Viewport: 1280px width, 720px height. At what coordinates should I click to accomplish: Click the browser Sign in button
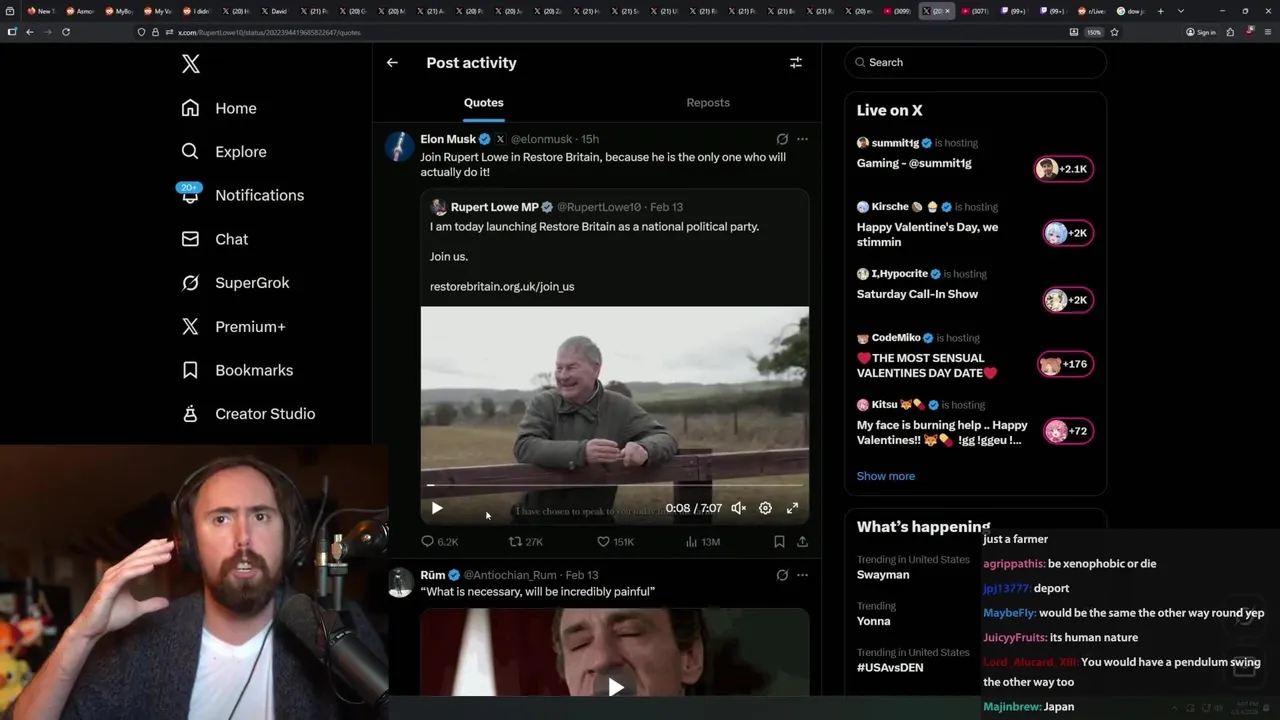pyautogui.click(x=1200, y=32)
